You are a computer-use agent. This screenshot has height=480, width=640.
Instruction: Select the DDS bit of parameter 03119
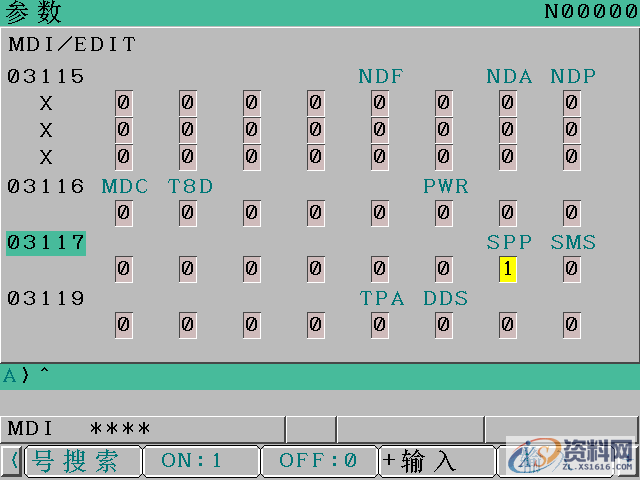444,324
